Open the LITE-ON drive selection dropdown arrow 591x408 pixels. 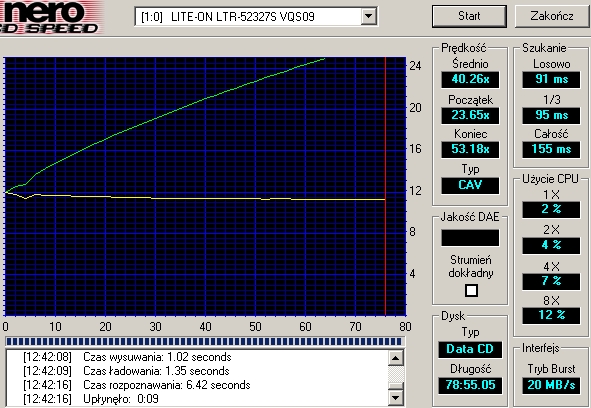coord(368,17)
